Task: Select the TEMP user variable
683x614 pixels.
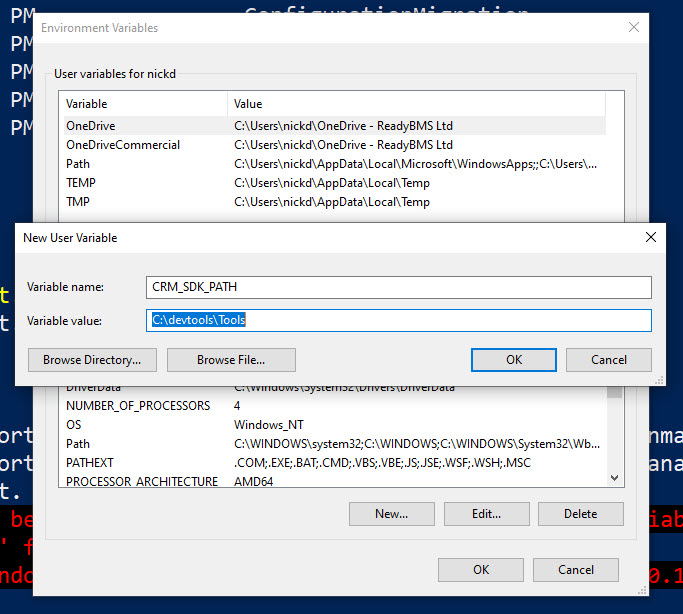Action: pyautogui.click(x=81, y=183)
